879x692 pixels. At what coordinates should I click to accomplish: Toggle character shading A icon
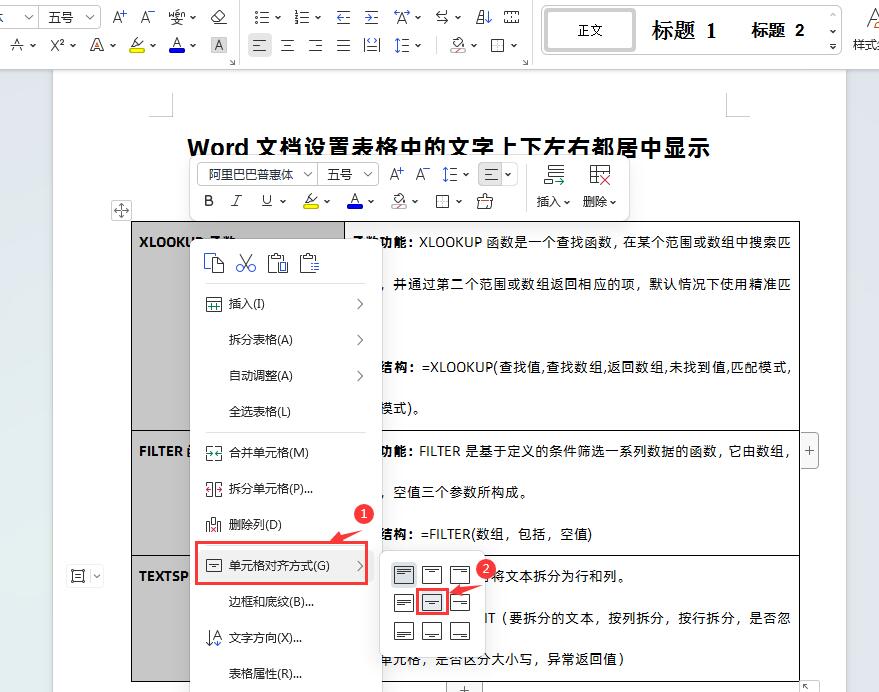coord(219,45)
